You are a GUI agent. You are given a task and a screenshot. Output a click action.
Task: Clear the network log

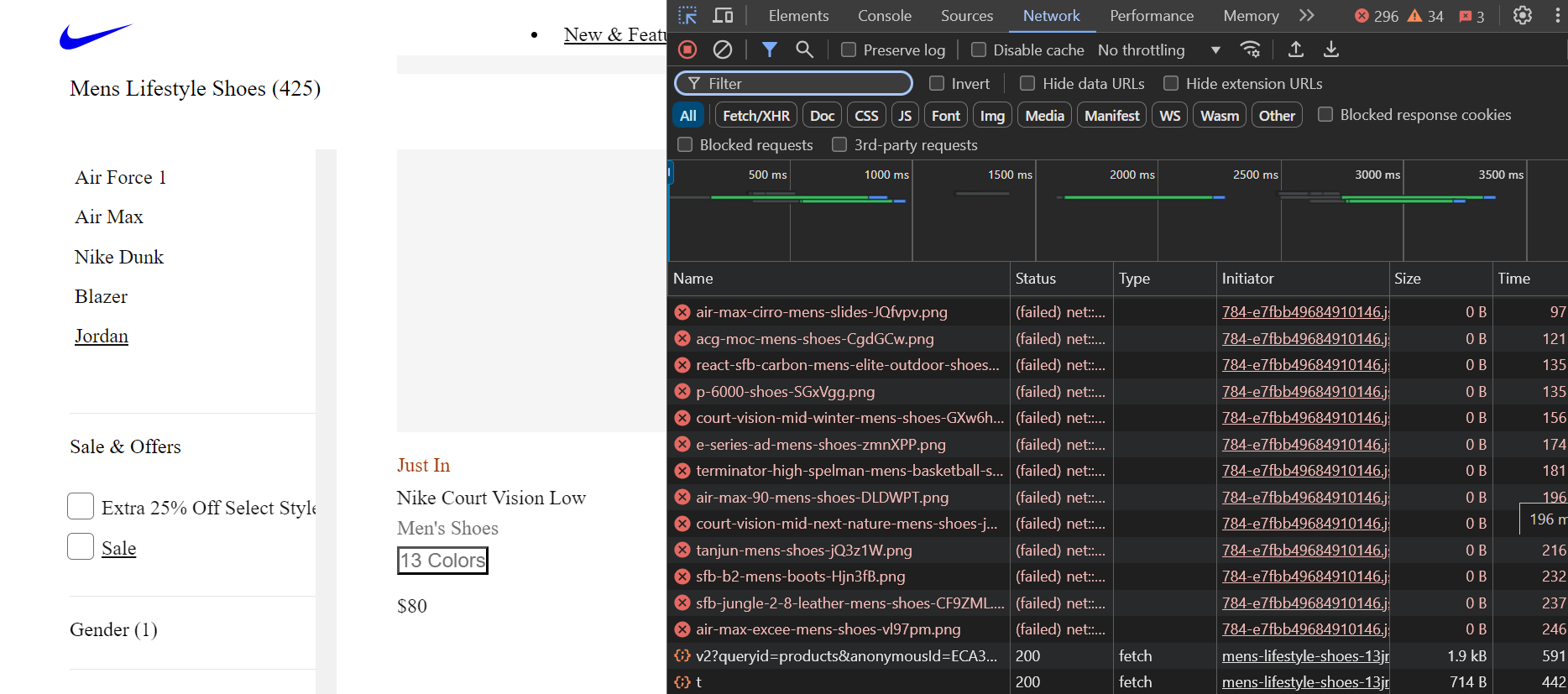723,50
